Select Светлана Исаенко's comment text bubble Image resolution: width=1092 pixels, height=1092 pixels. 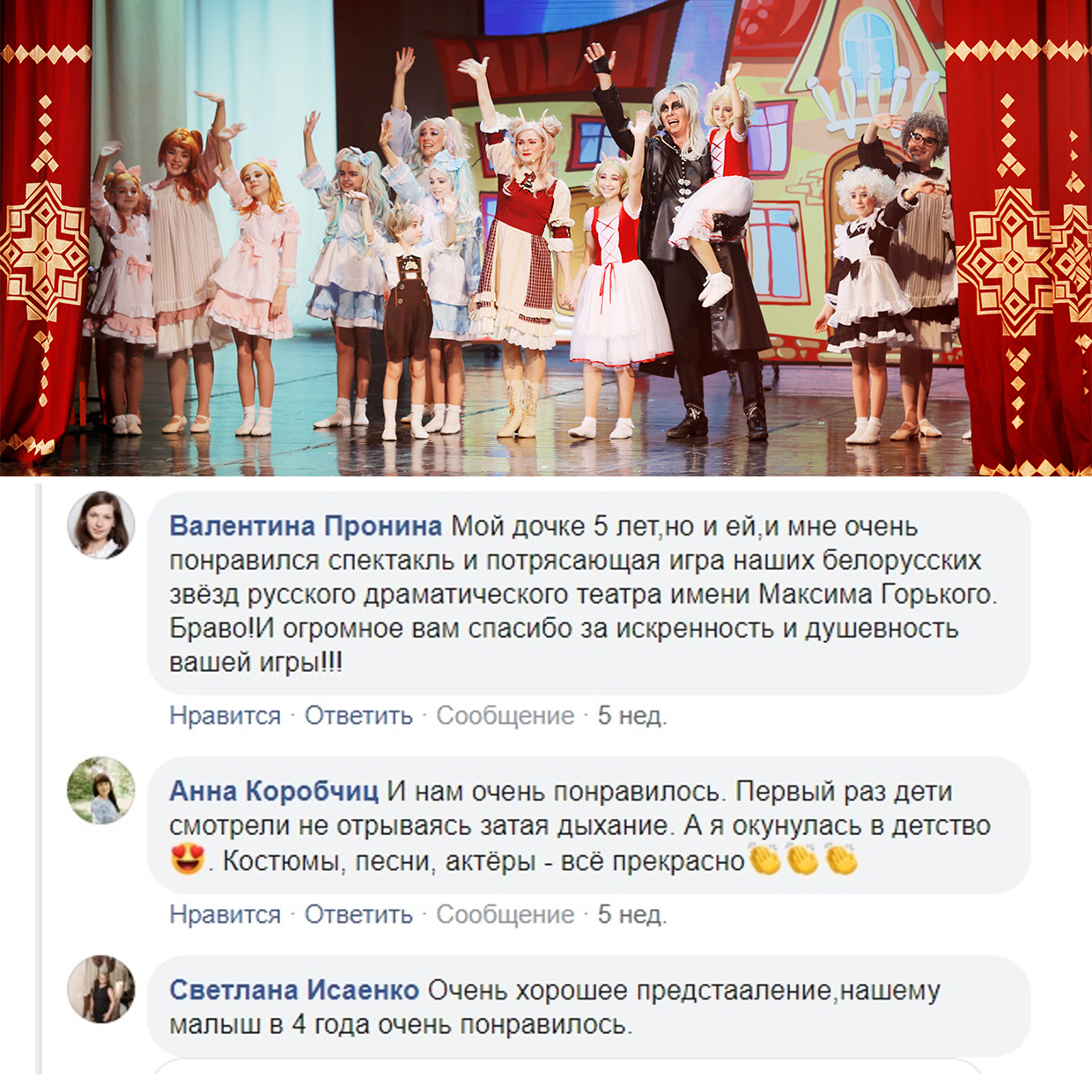(x=588, y=1007)
